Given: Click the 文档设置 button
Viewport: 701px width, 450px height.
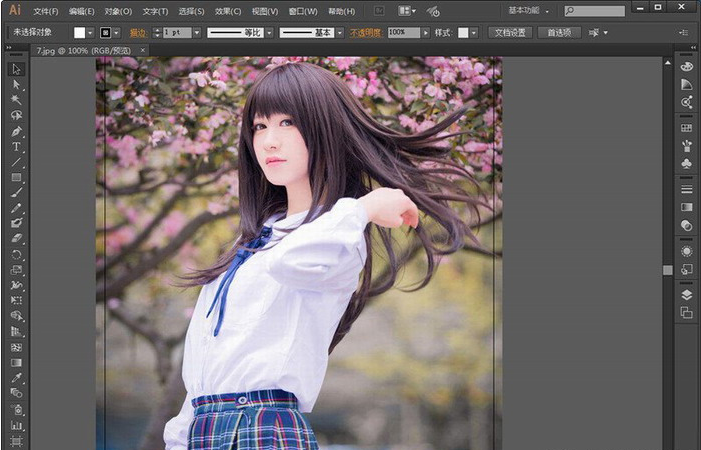Looking at the screenshot, I should [510, 32].
